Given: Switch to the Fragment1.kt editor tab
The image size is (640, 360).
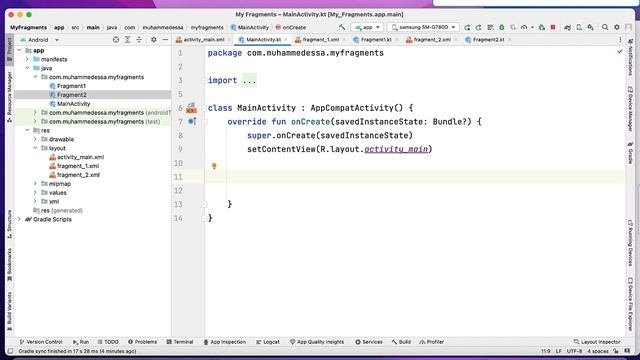Looking at the screenshot, I should tap(376, 40).
